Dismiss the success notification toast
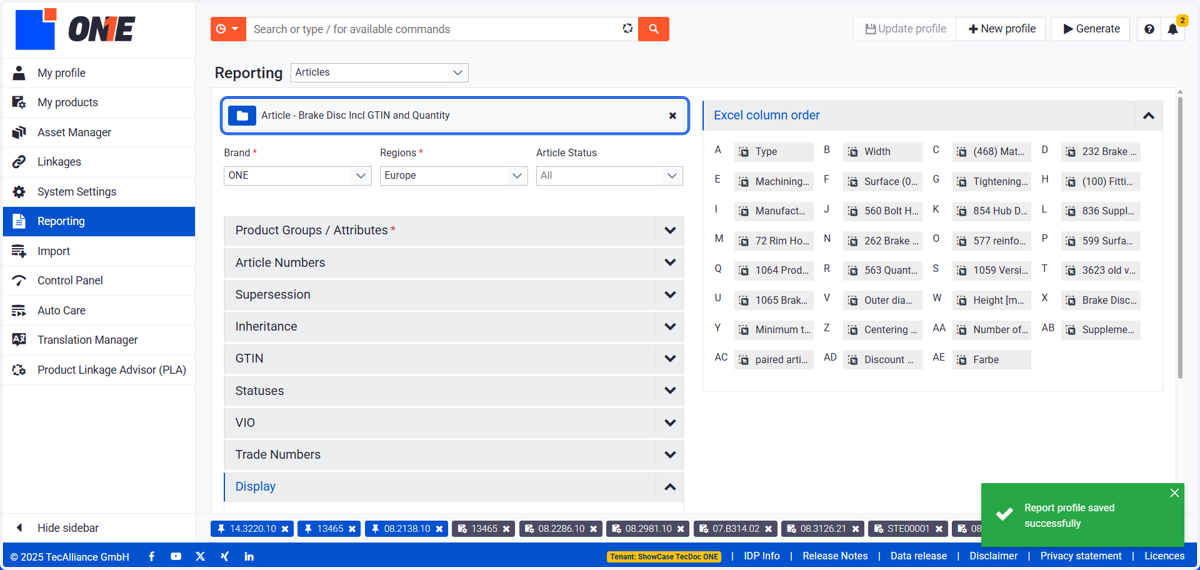Screen dimensions: 1200x570 pyautogui.click(x=1175, y=493)
